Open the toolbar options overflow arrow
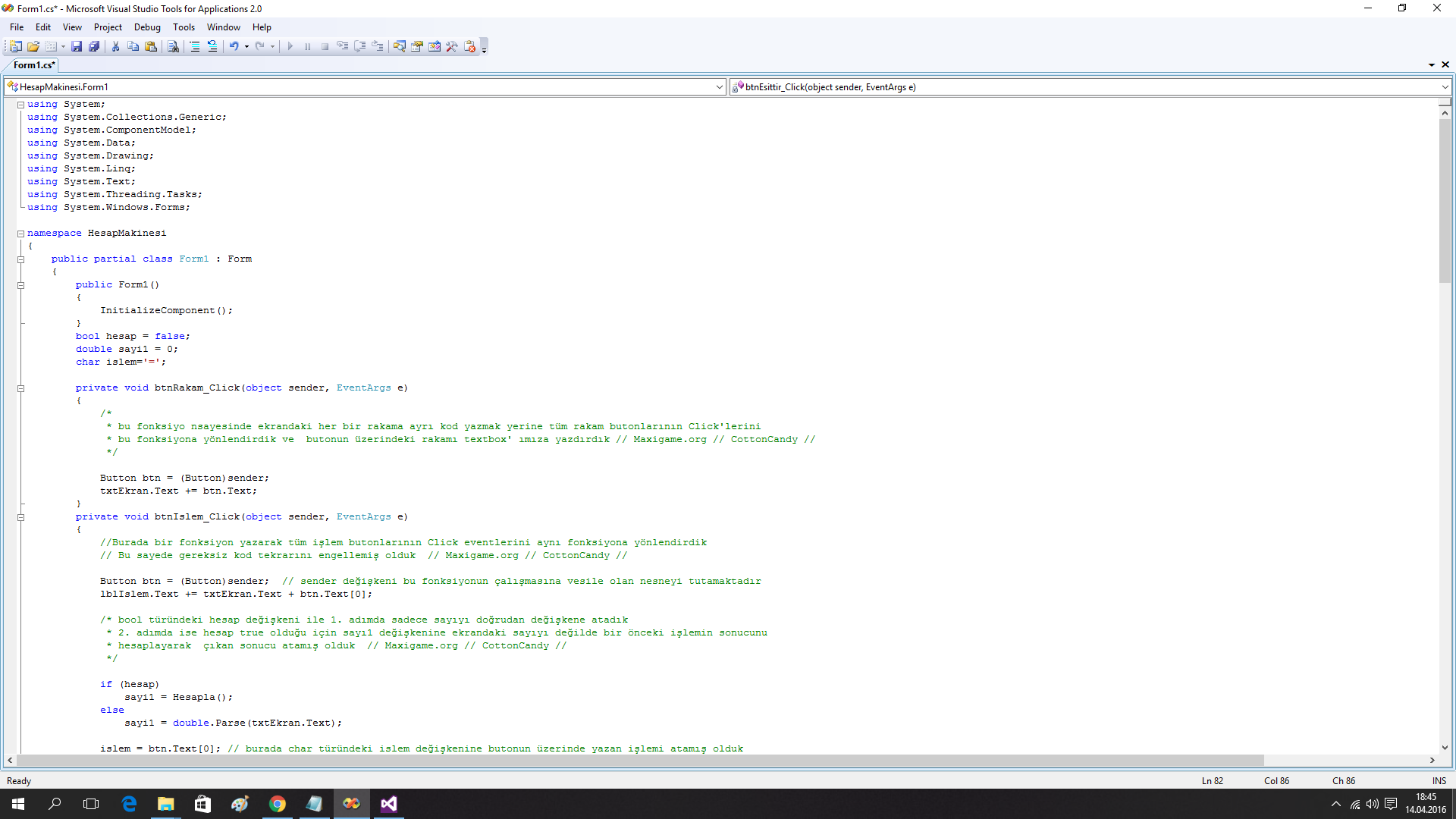The height and width of the screenshot is (819, 1456). [484, 47]
